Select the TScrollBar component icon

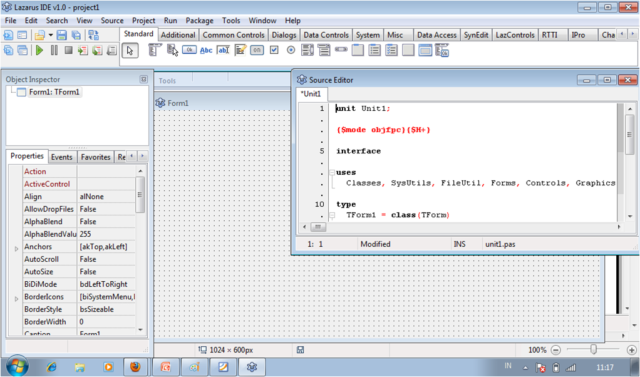341,49
